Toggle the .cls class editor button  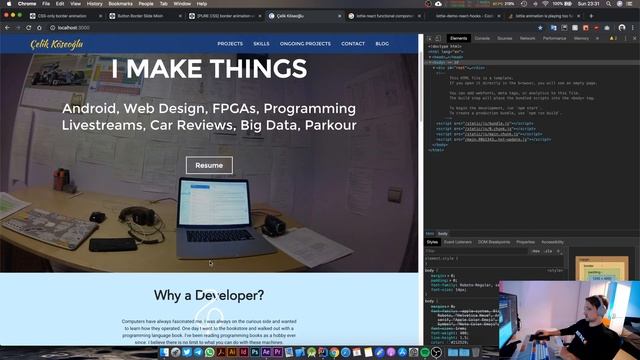tap(548, 251)
